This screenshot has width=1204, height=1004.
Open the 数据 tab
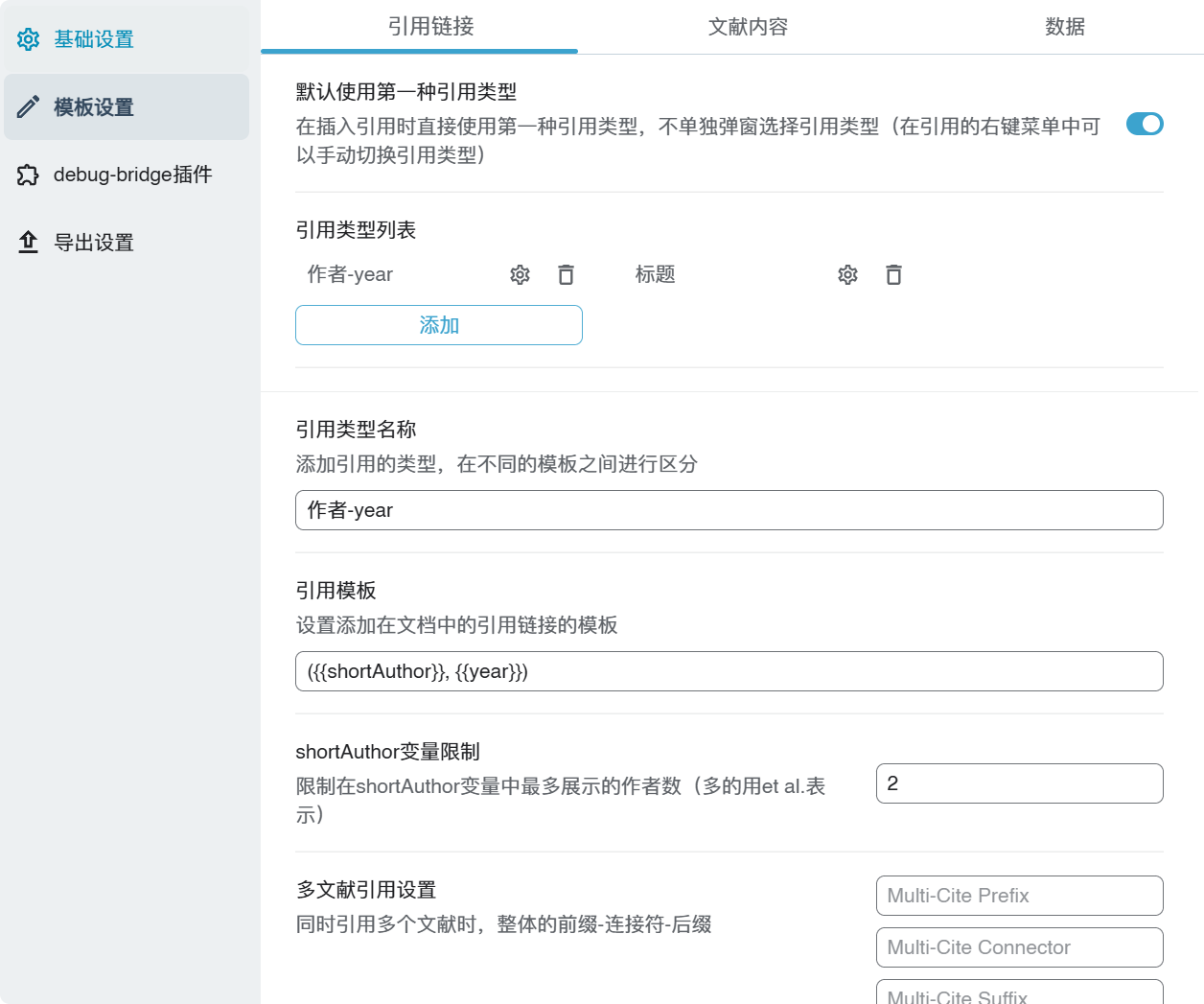click(1064, 27)
